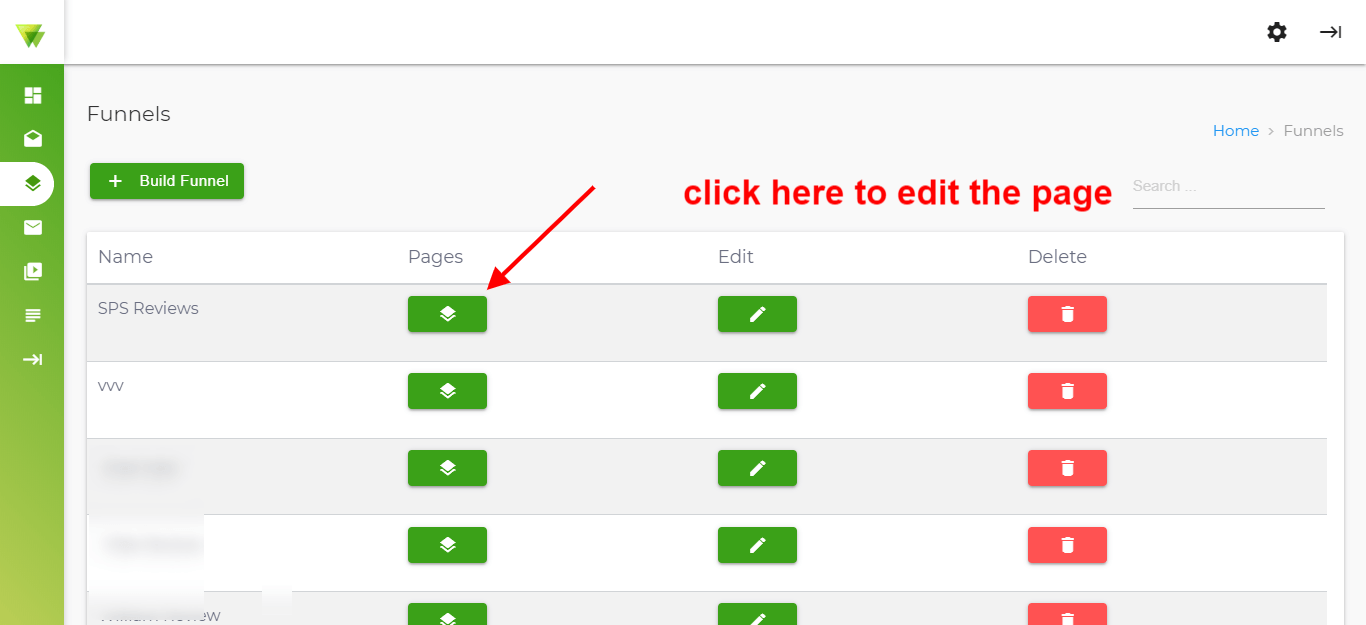Click the Delete column header
The image size is (1366, 625).
(x=1057, y=257)
